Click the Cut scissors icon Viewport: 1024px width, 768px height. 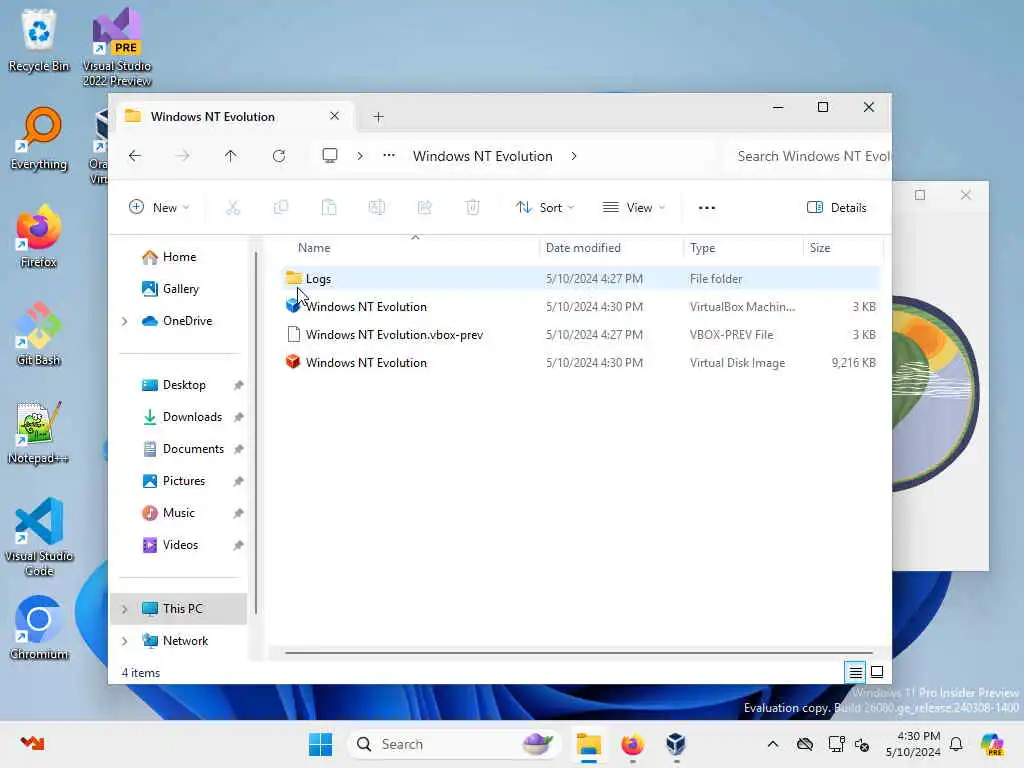(x=232, y=208)
